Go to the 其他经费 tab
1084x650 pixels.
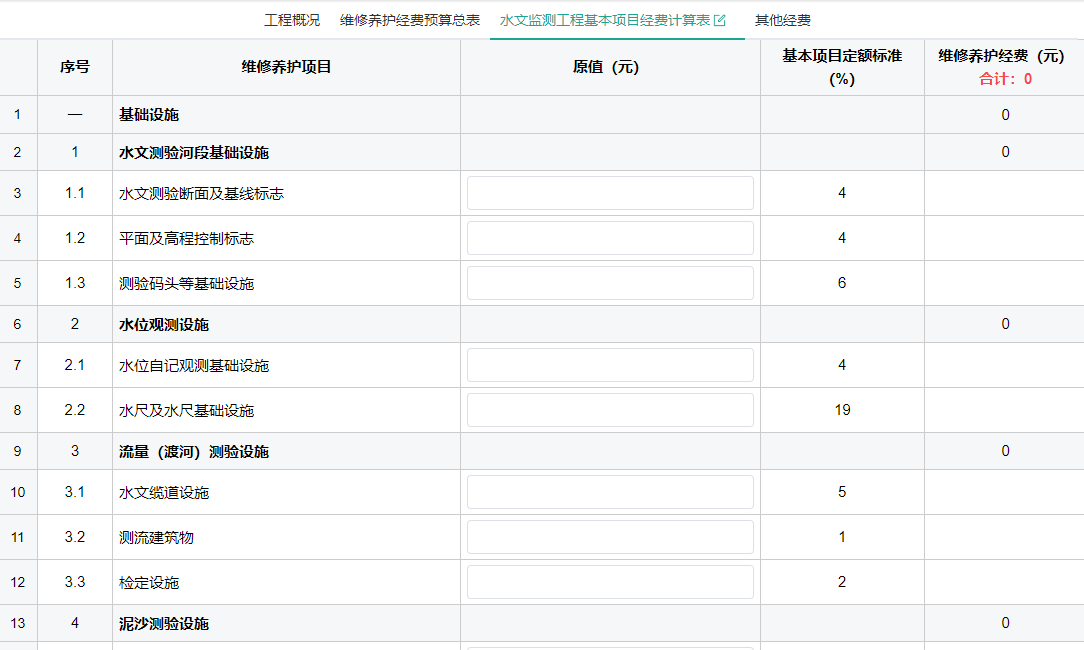(x=783, y=20)
